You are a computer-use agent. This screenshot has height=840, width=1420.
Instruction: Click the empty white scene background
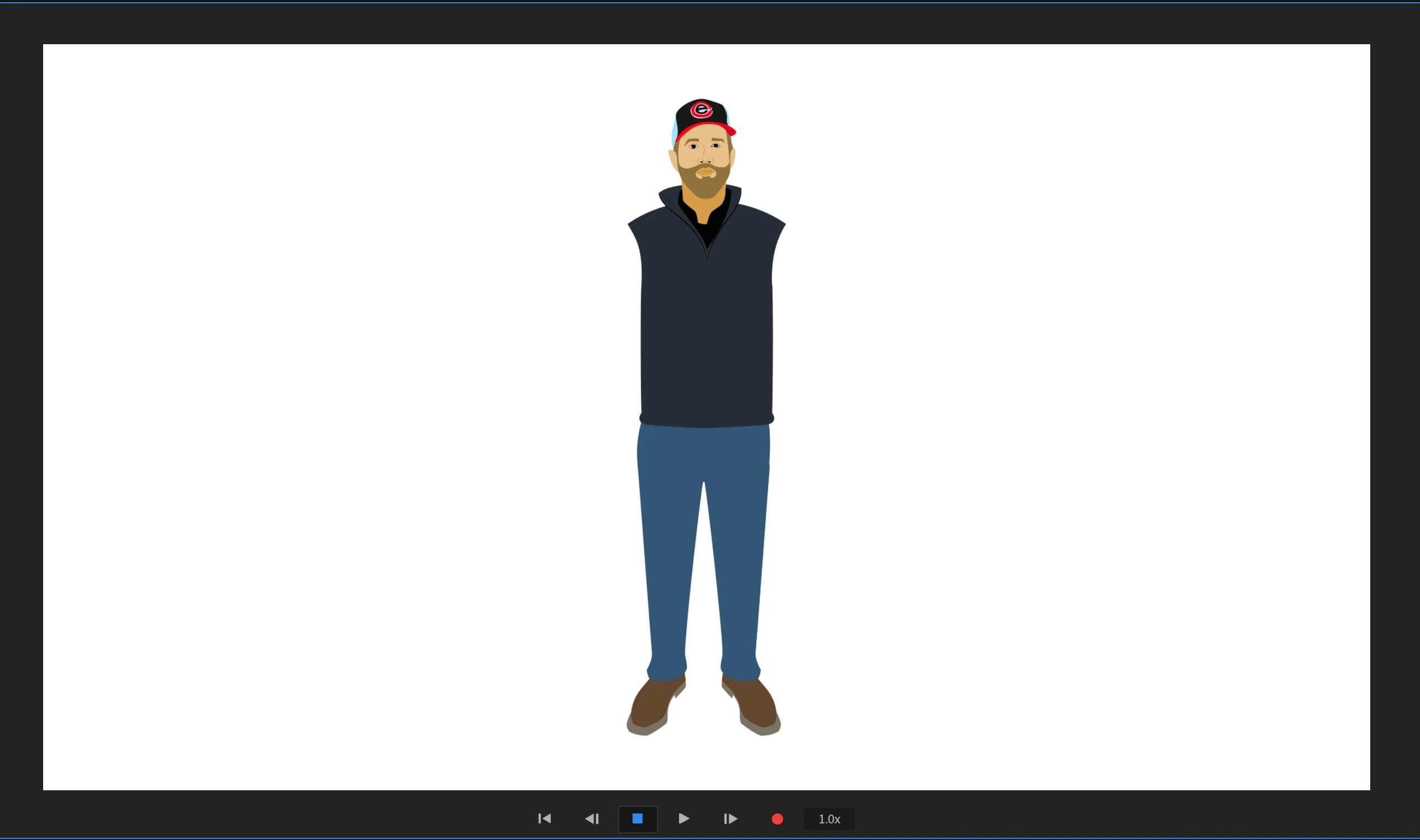340,396
